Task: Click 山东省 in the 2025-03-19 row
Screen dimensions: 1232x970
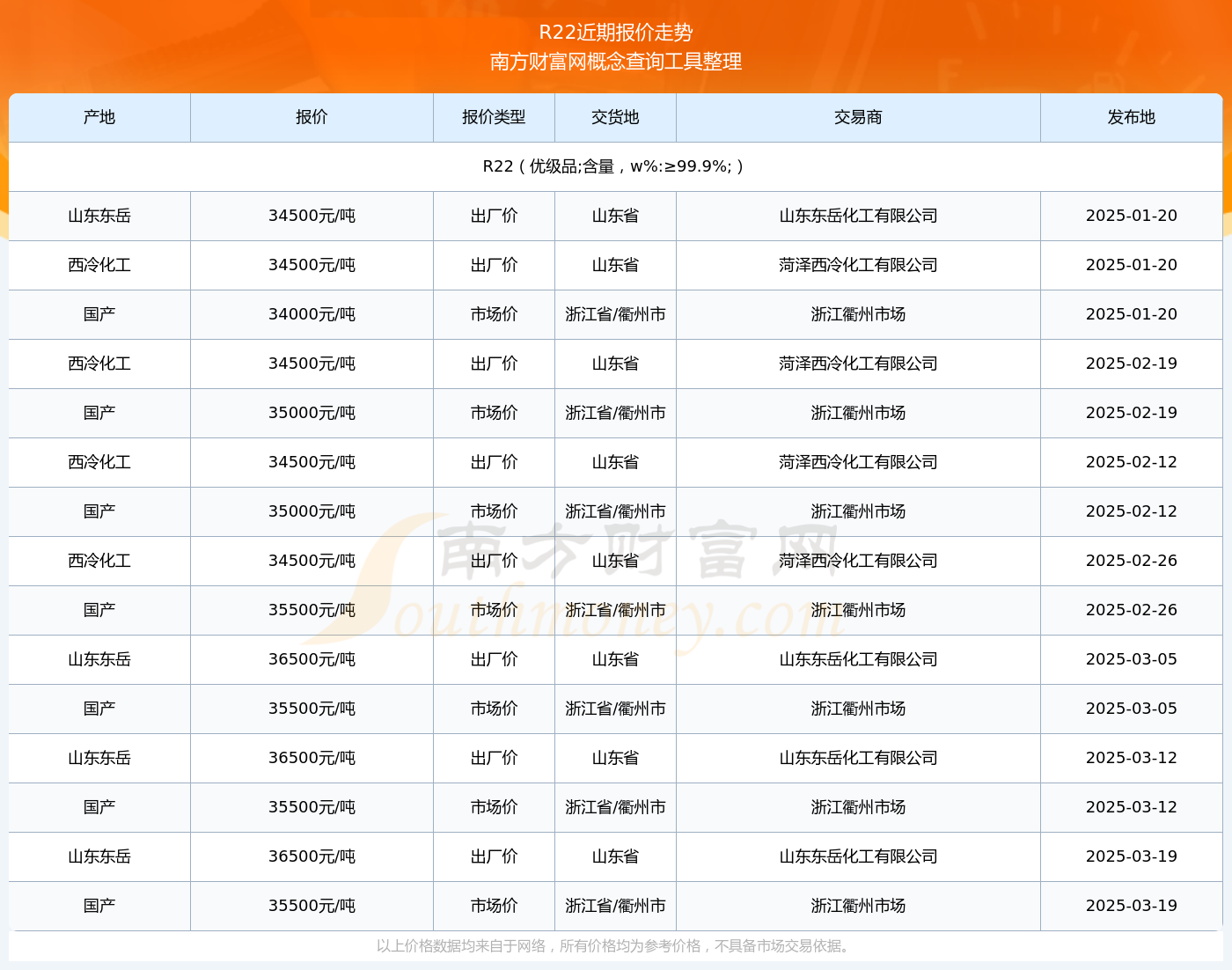Action: tap(615, 856)
